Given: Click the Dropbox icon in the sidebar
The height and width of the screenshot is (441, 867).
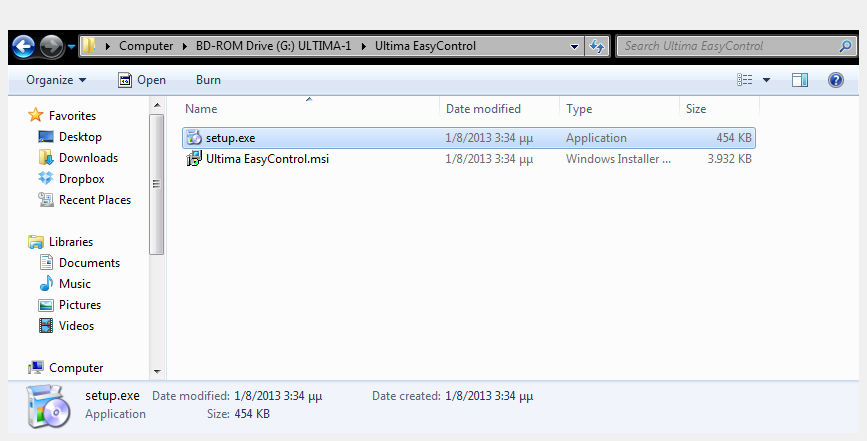Looking at the screenshot, I should 46,178.
